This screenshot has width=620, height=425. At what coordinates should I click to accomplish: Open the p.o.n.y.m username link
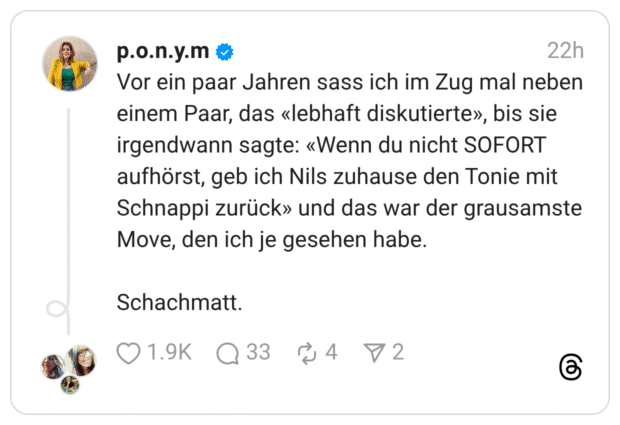click(164, 51)
